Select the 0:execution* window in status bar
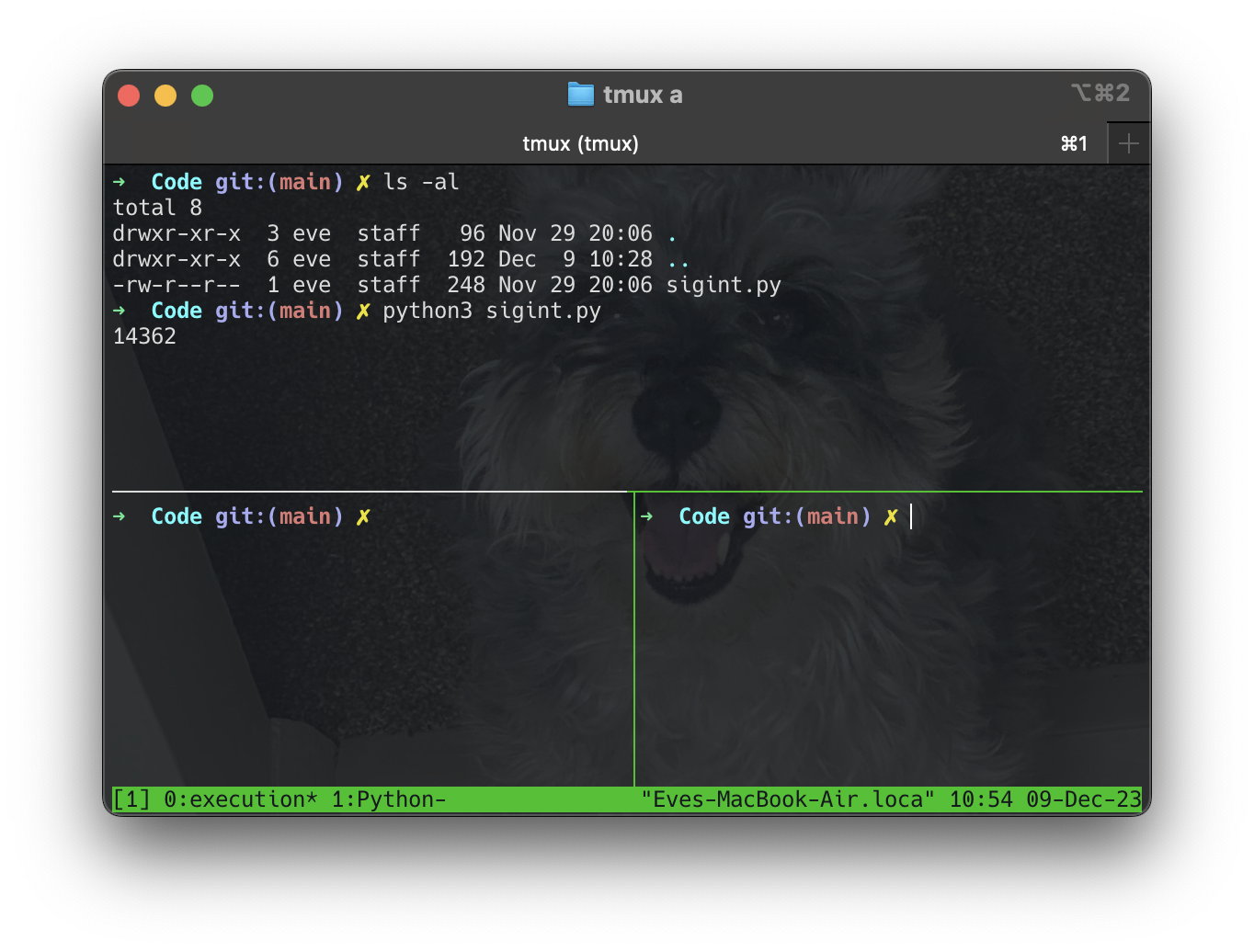 240,799
